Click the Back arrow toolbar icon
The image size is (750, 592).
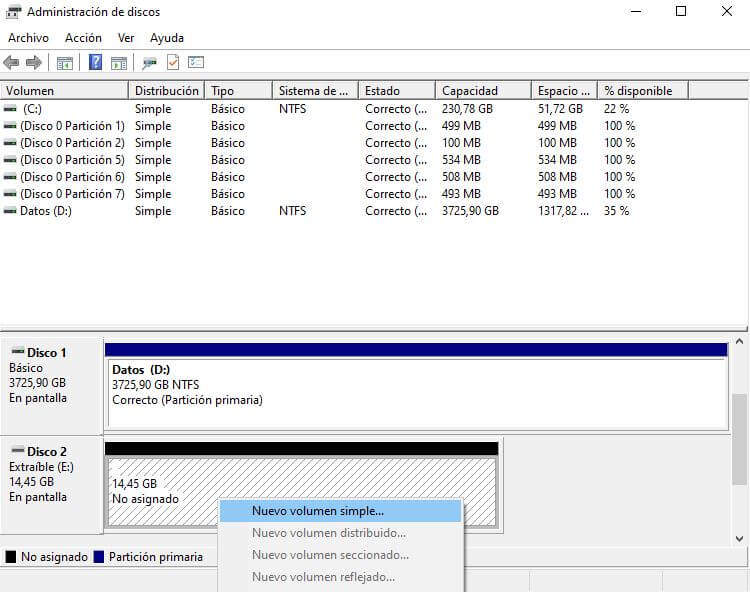coord(11,62)
